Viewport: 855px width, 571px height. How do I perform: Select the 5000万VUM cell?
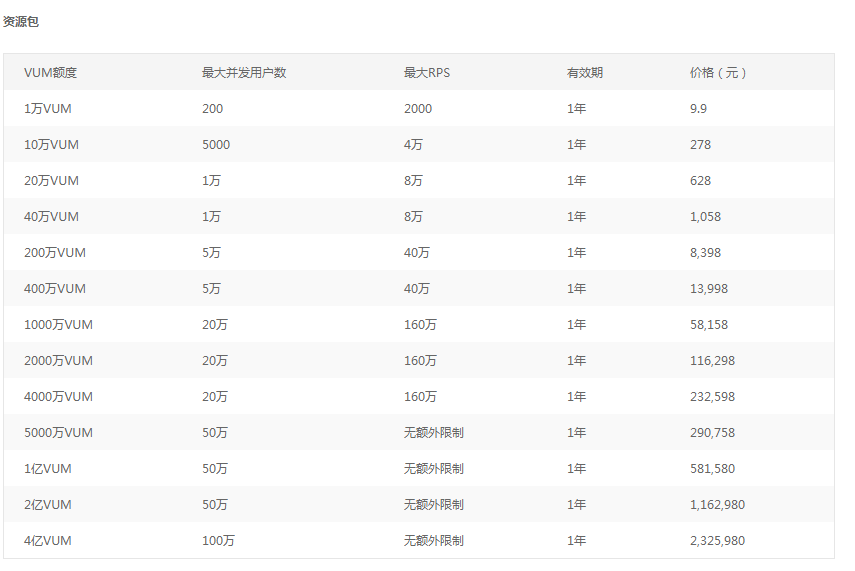58,432
